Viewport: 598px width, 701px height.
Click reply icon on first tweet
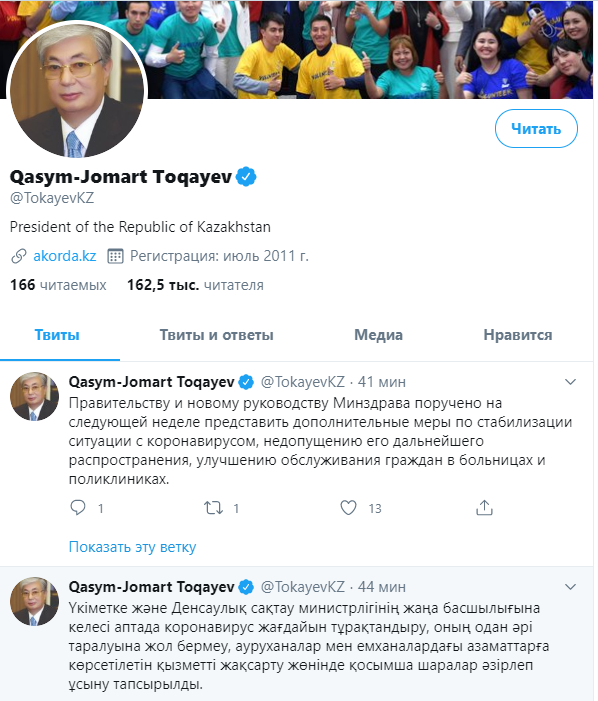tap(78, 508)
